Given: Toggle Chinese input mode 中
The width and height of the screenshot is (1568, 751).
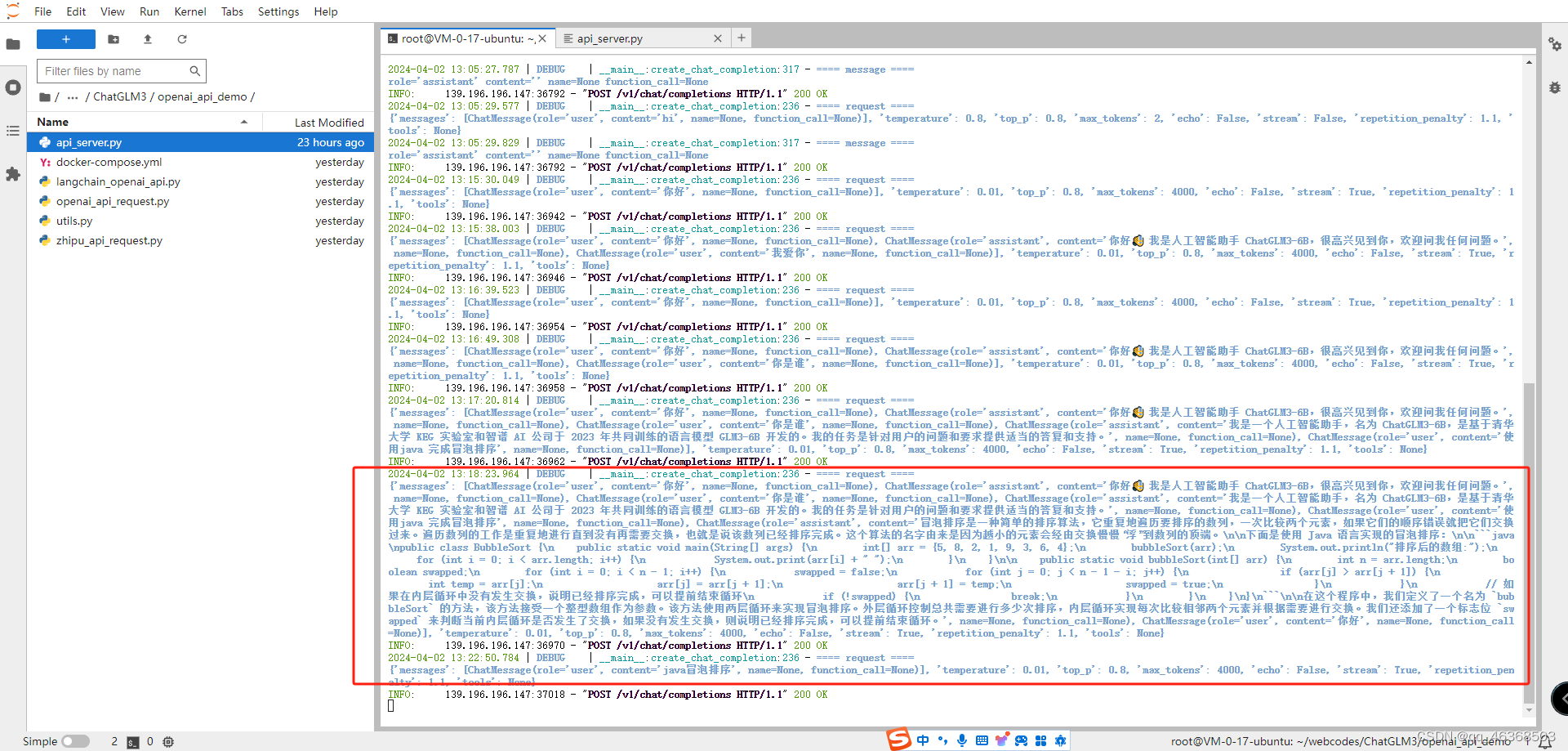Looking at the screenshot, I should pos(923,740).
